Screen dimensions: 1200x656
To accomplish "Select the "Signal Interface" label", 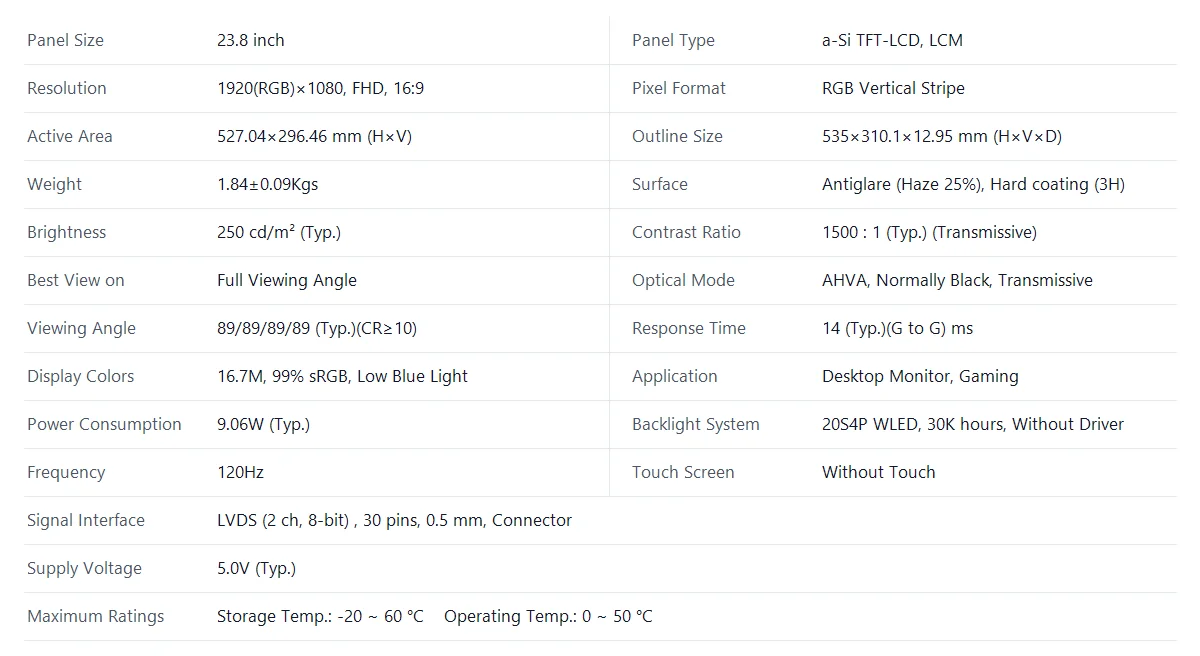I will [85, 520].
